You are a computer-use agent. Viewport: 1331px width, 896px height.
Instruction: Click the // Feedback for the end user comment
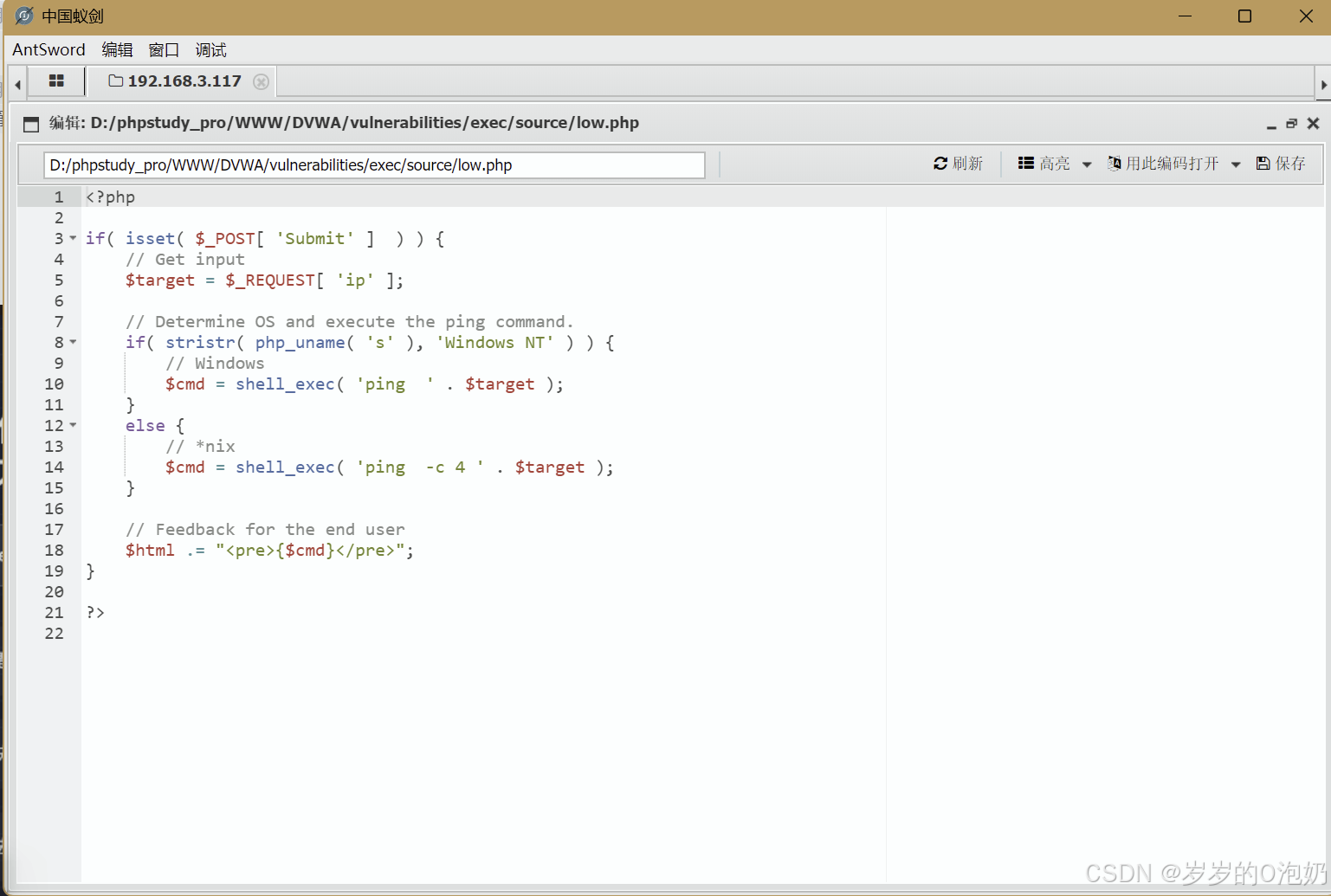point(265,529)
